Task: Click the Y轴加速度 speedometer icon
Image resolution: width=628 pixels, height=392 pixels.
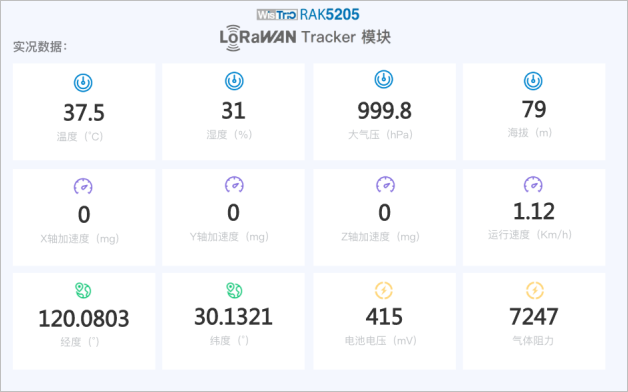Action: tap(234, 184)
